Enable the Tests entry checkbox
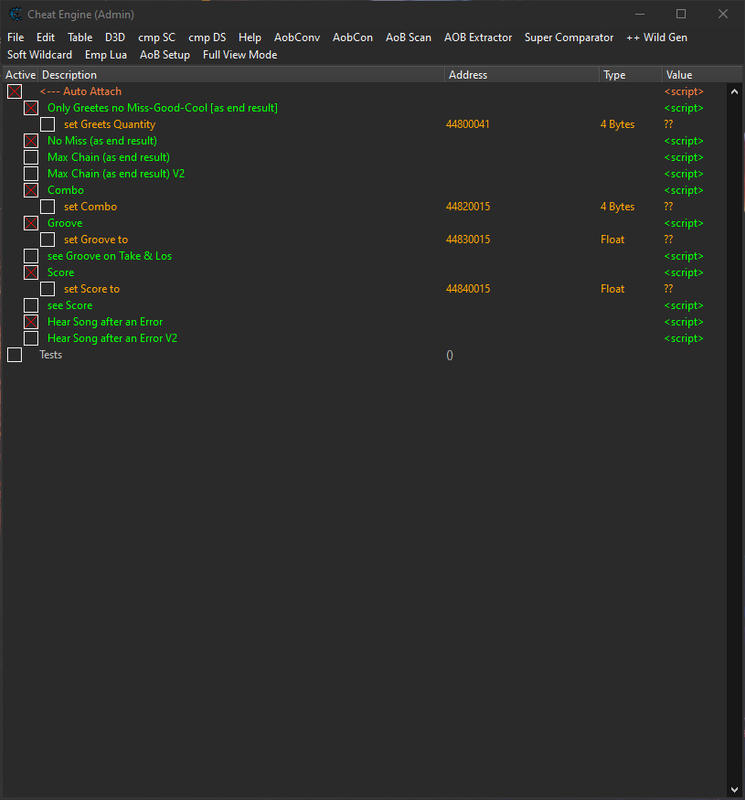Viewport: 745px width, 800px height. [x=15, y=355]
